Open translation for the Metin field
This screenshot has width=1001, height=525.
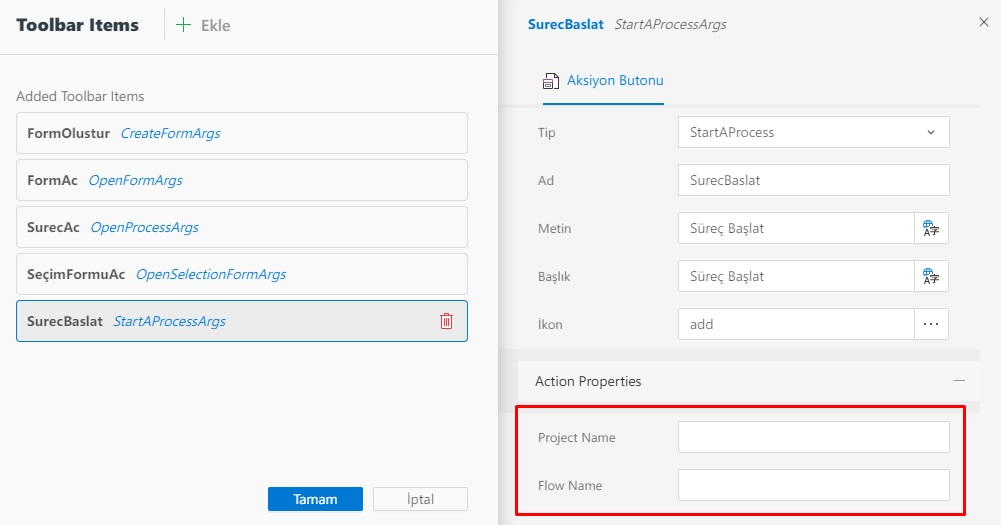pos(931,228)
